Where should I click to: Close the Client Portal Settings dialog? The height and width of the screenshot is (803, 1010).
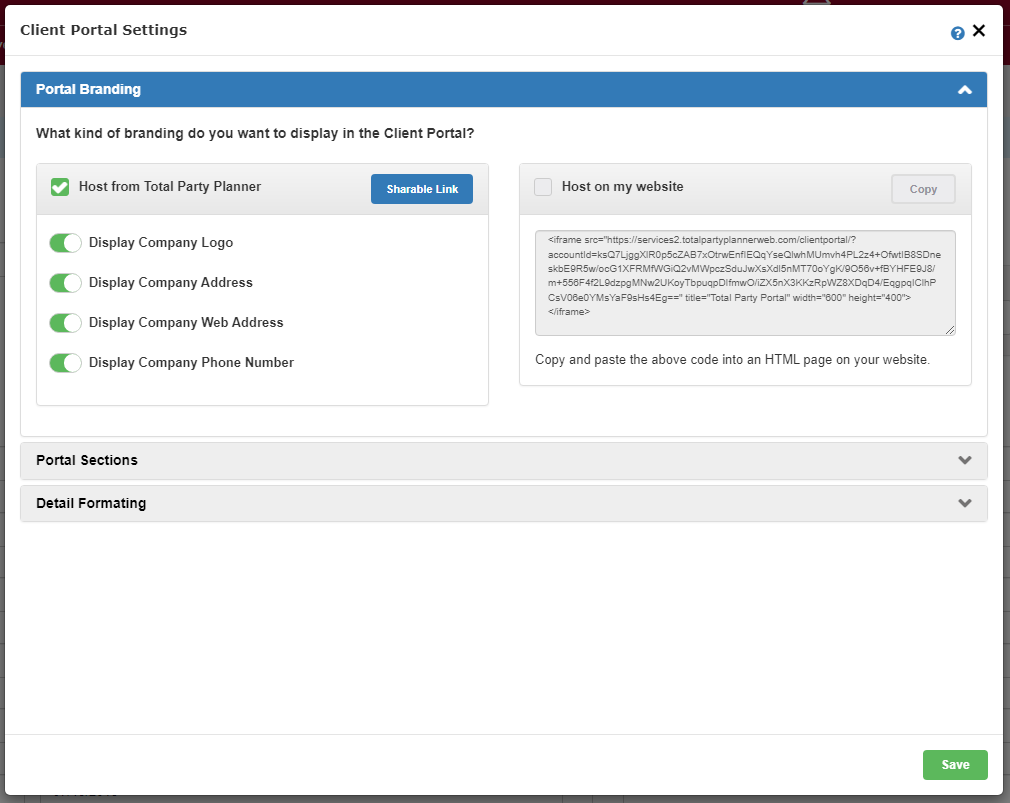click(x=978, y=30)
